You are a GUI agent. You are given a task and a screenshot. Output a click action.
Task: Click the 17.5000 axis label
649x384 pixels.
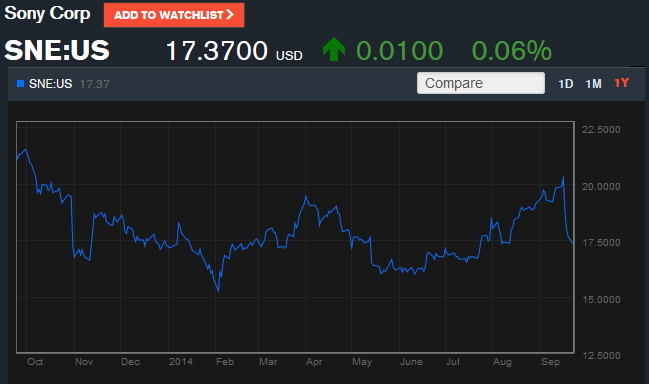click(601, 242)
